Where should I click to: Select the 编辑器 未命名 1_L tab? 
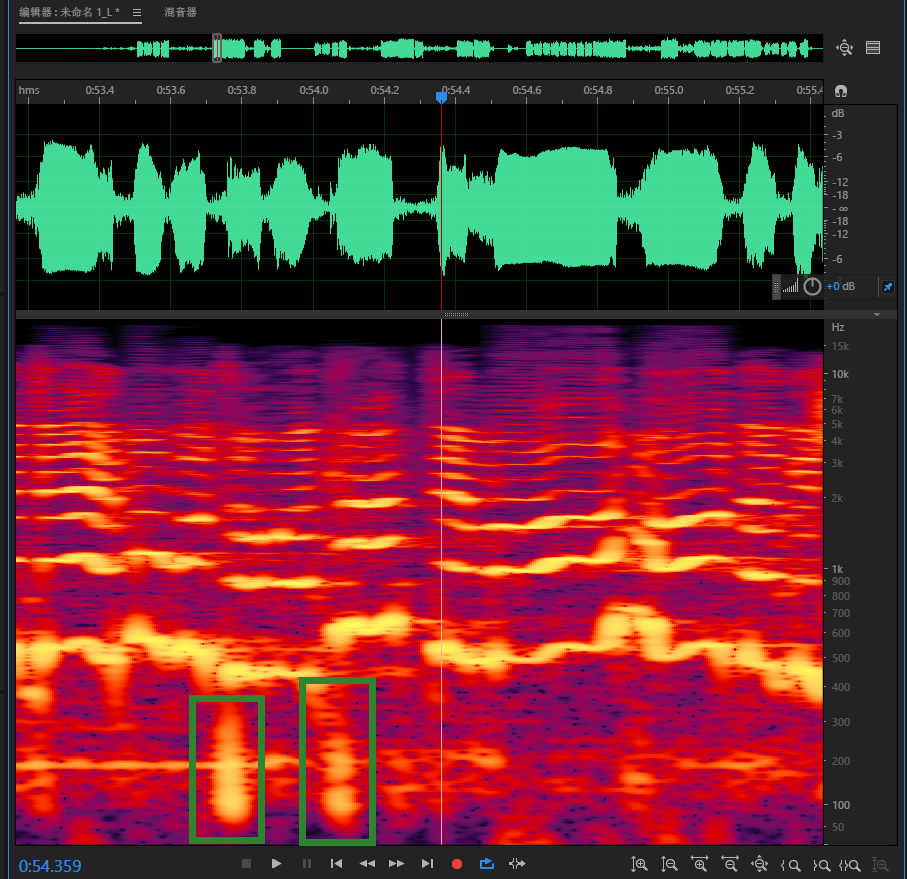pyautogui.click(x=70, y=13)
